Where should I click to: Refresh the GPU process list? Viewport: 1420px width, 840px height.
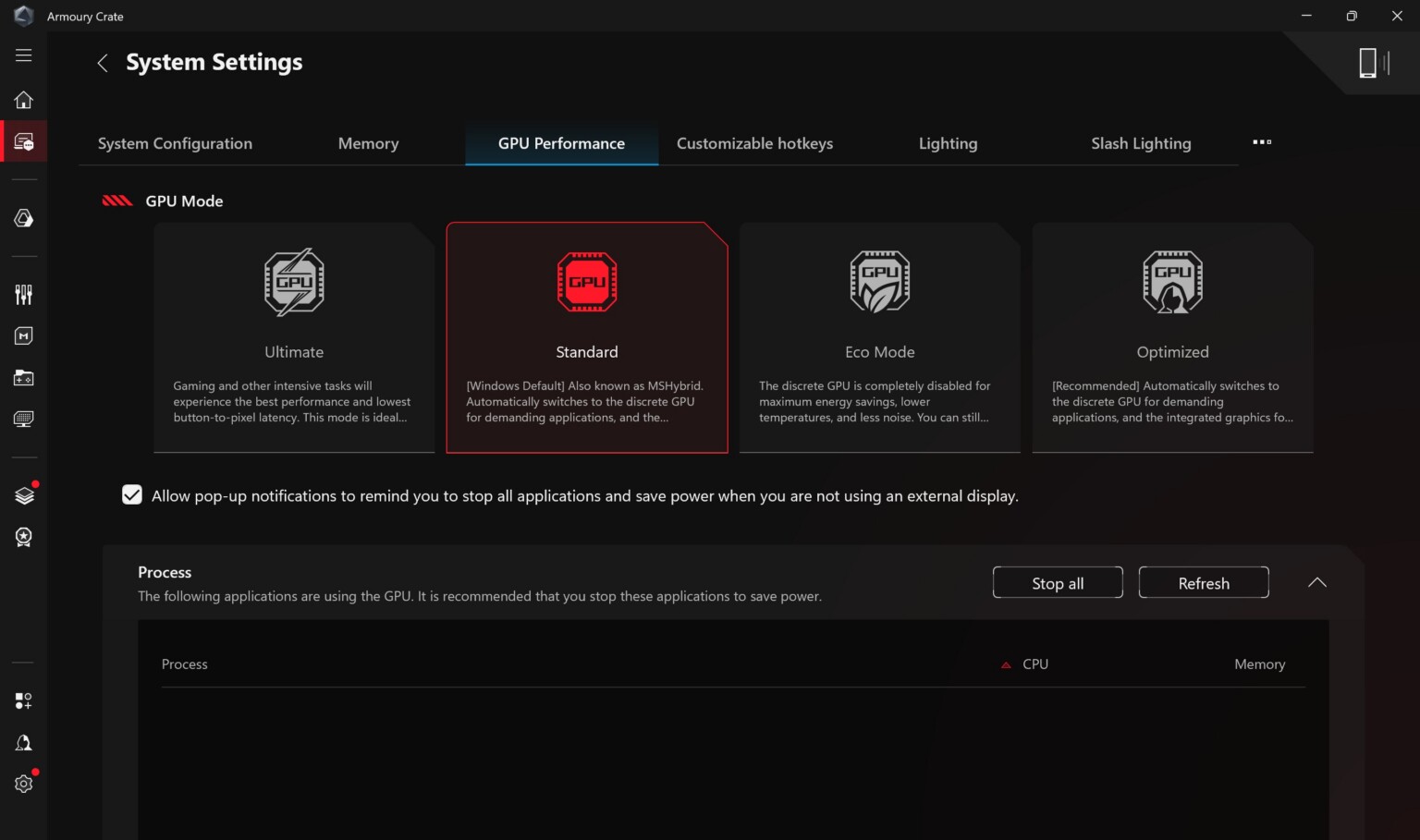click(1204, 583)
